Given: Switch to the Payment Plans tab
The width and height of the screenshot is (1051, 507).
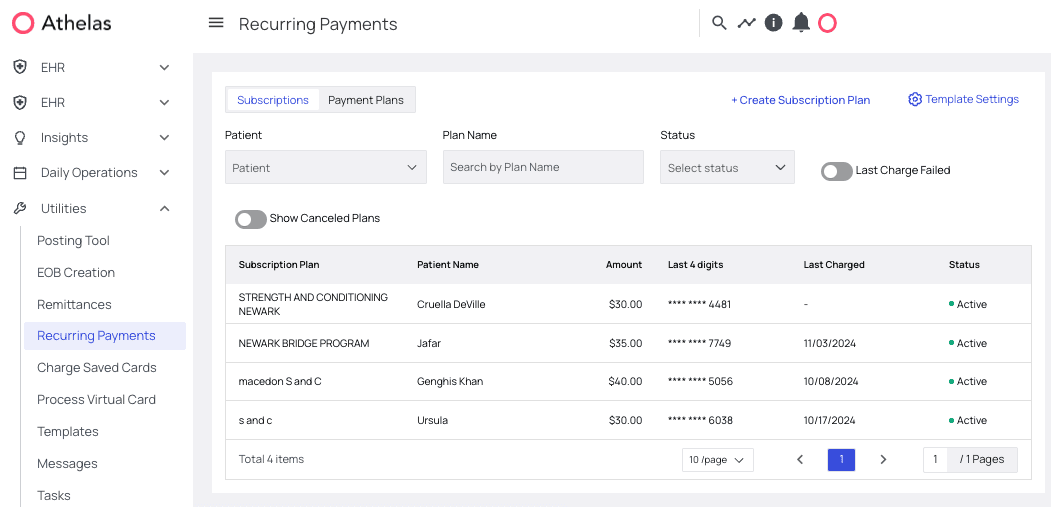Looking at the screenshot, I should 366,100.
